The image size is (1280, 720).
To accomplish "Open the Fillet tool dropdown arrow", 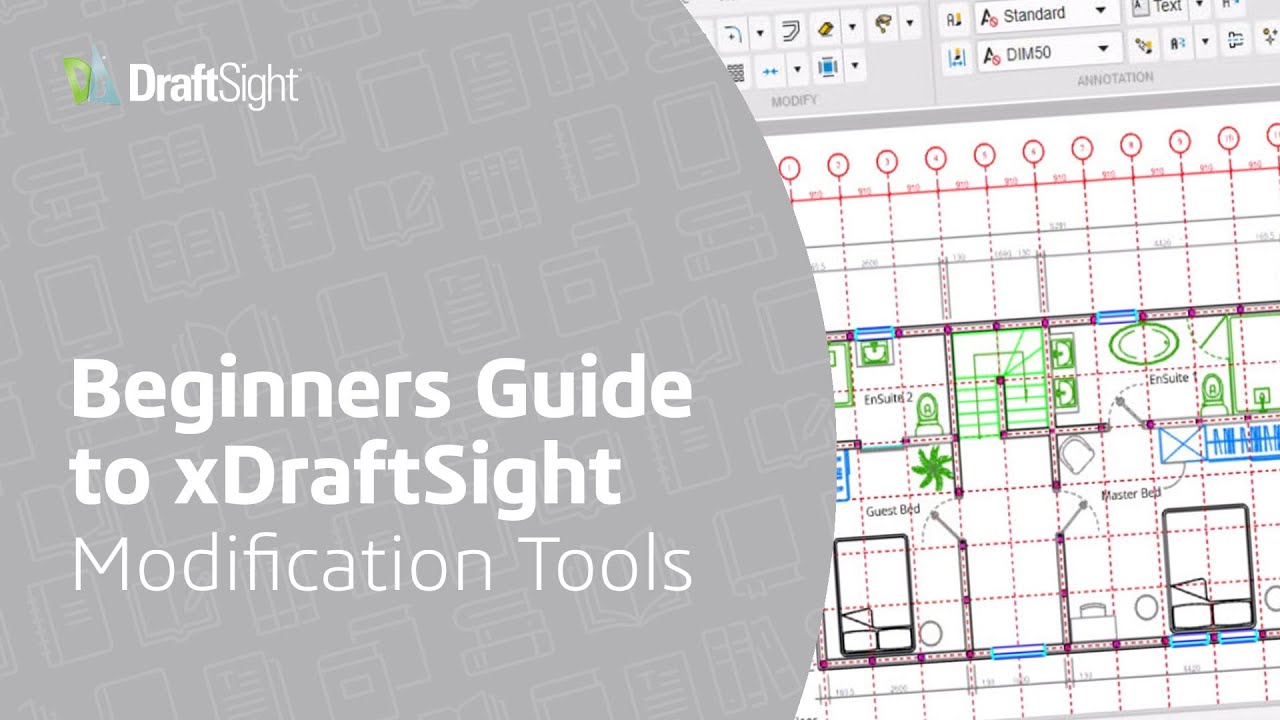I will (760, 33).
